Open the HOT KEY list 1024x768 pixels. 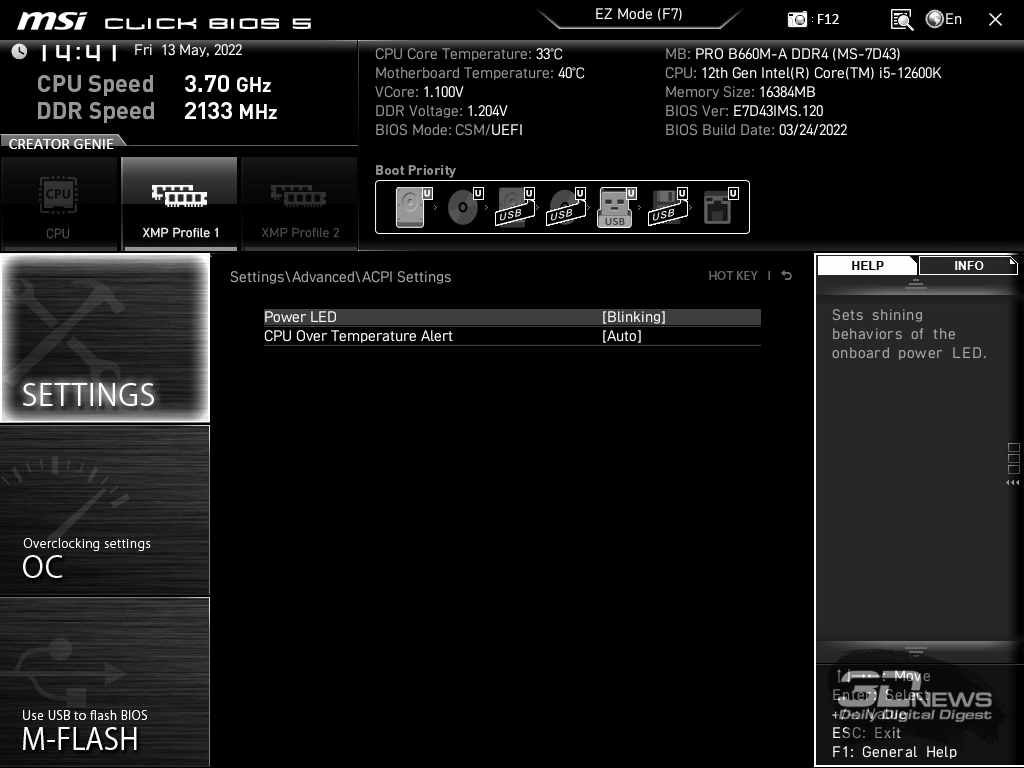click(733, 276)
